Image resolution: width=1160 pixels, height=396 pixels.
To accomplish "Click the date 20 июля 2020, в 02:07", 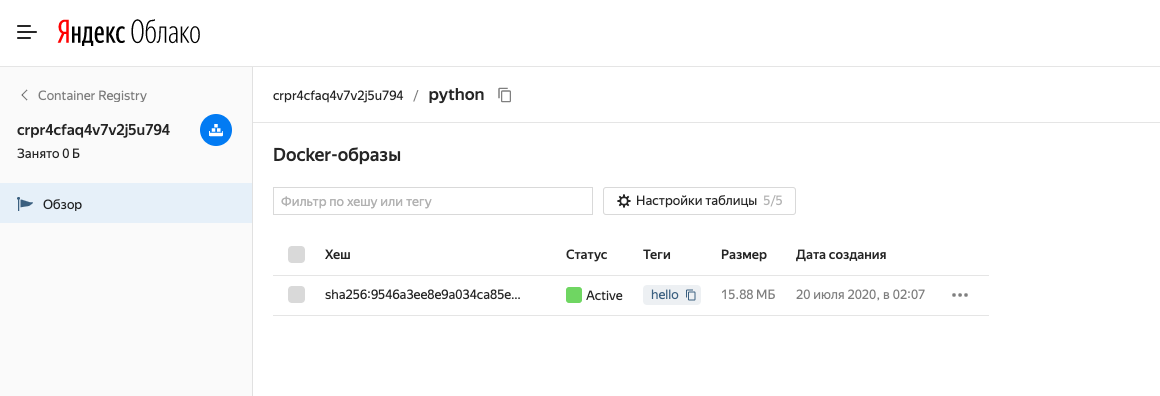I will pyautogui.click(x=860, y=295).
